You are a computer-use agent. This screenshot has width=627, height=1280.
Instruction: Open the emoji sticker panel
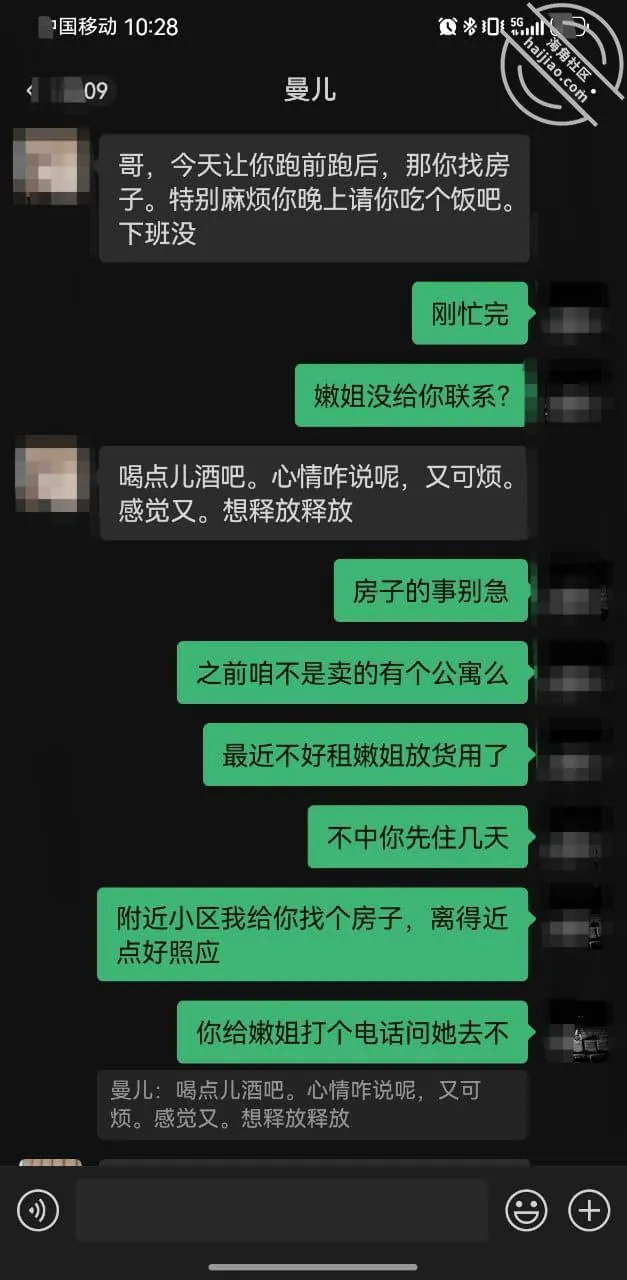pos(525,1211)
